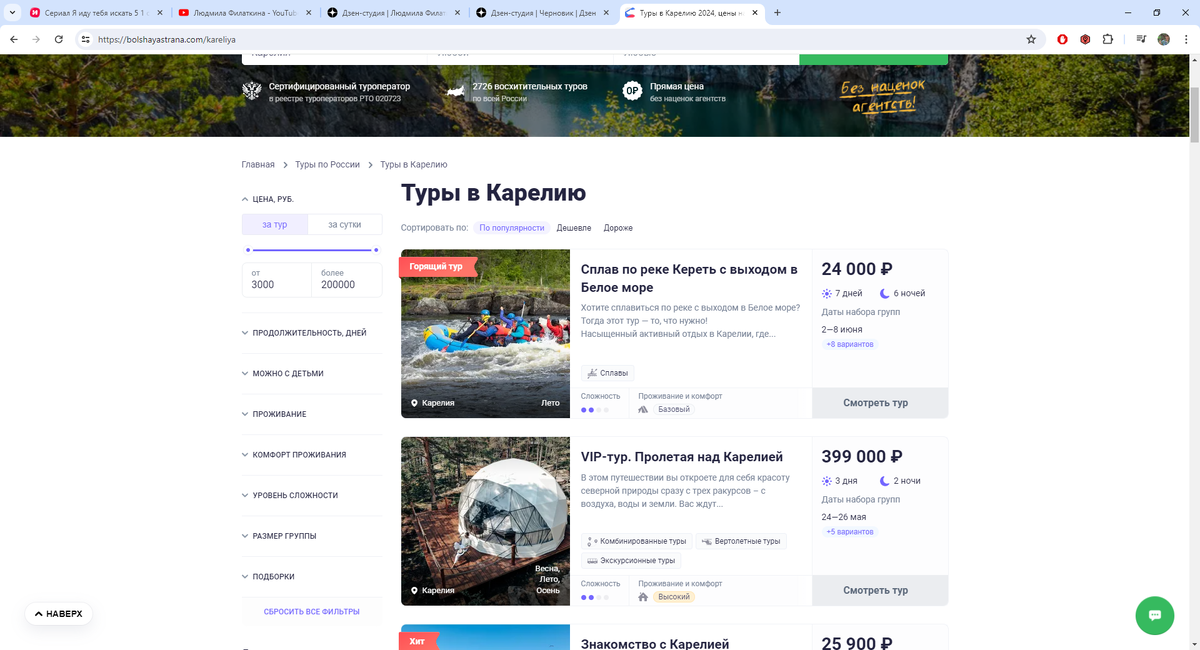Expand ПРОЖИВАНИЕ filter
The image size is (1200, 650).
(274, 414)
